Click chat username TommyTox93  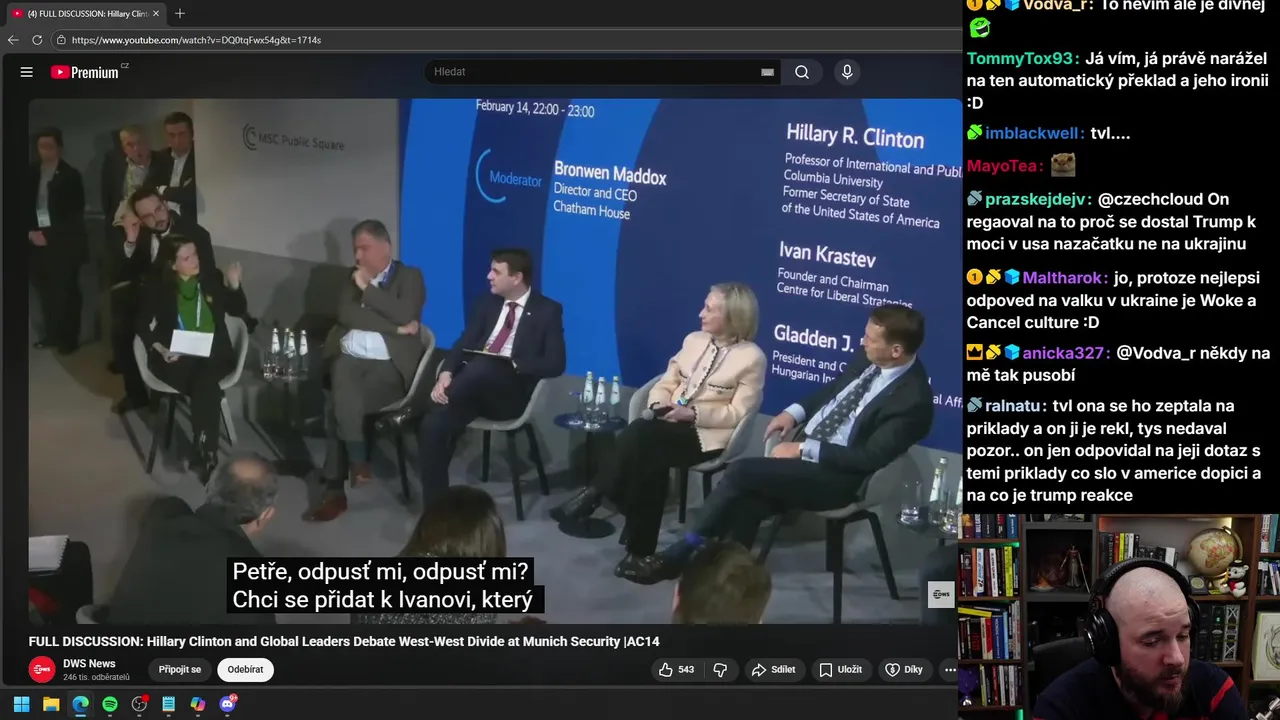tap(1020, 59)
